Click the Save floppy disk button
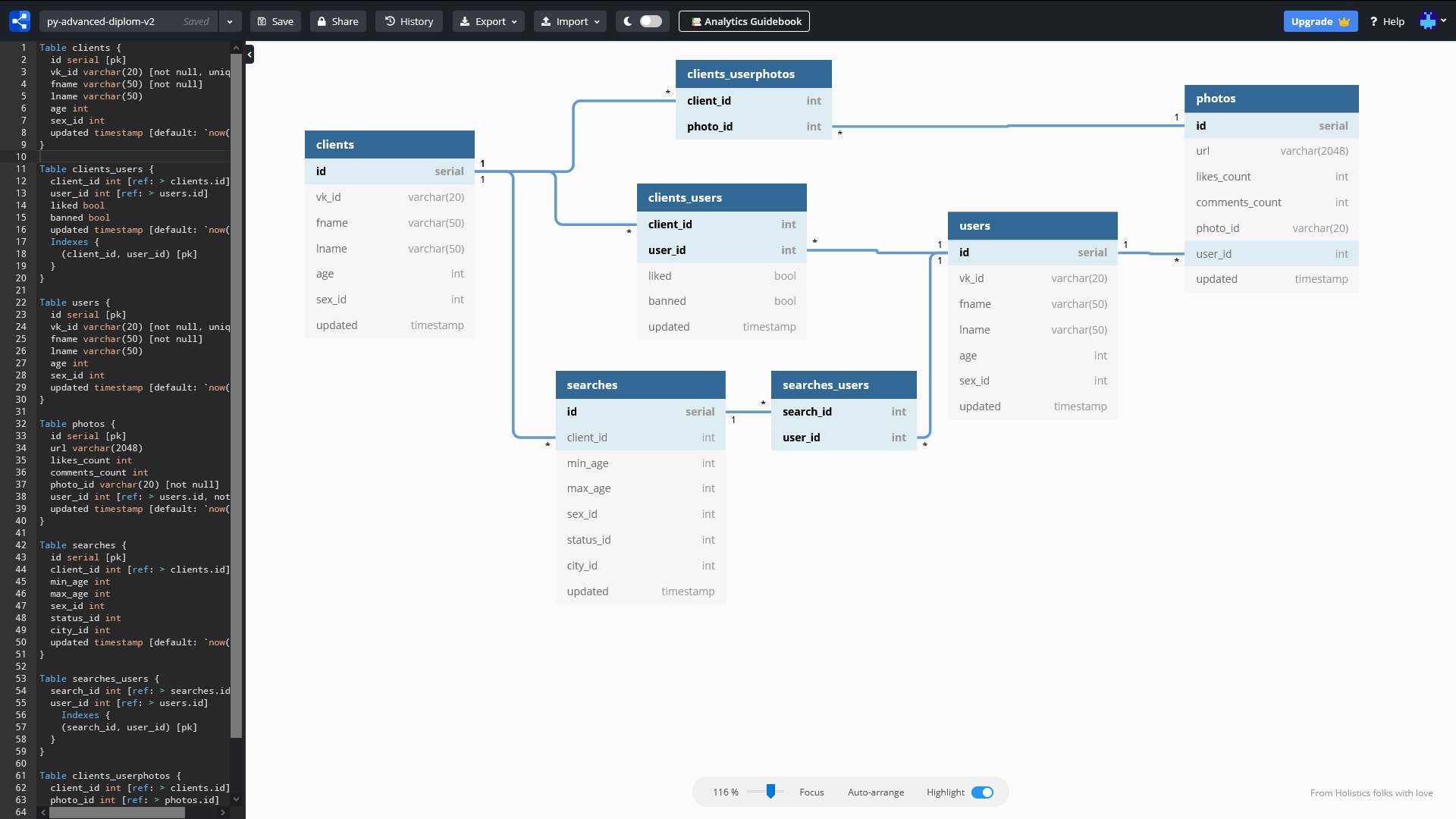1456x819 pixels. pyautogui.click(x=275, y=21)
